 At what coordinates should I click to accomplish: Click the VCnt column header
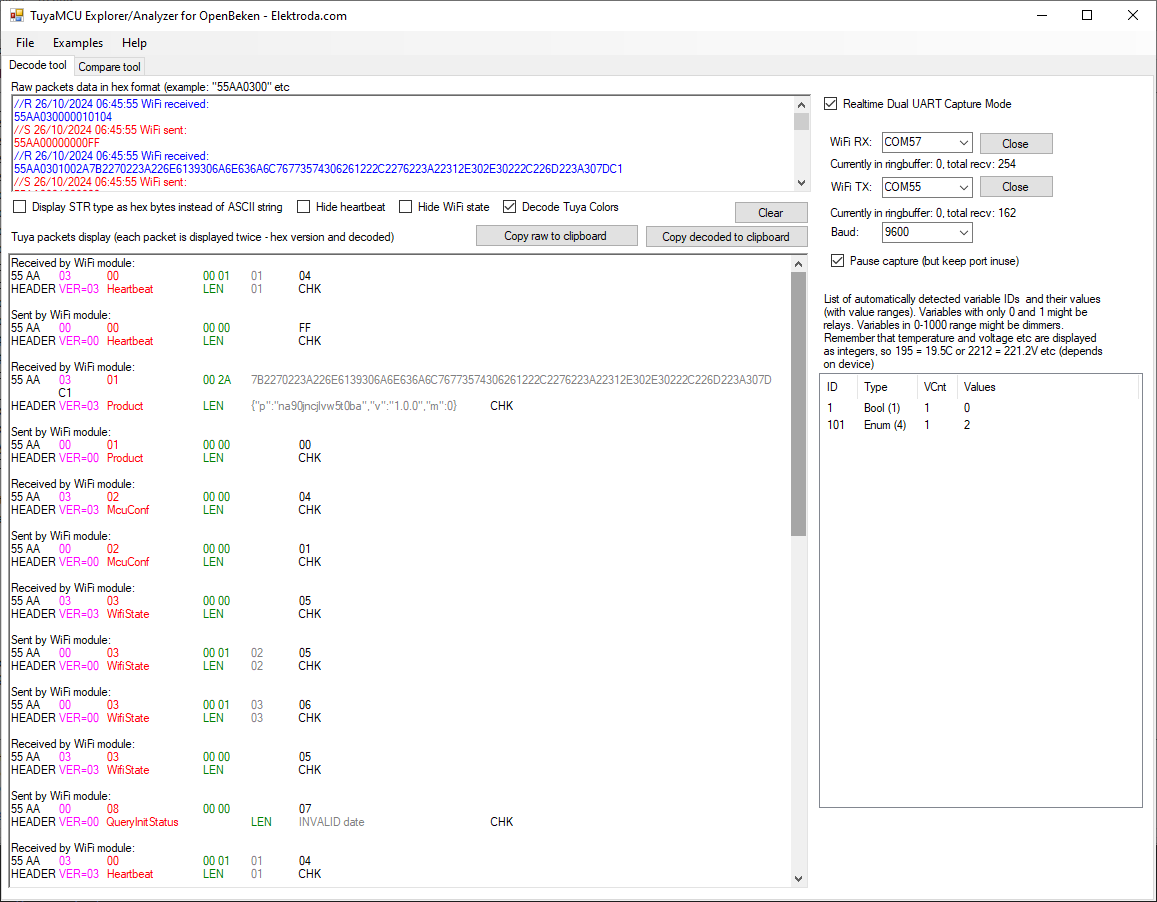click(936, 388)
